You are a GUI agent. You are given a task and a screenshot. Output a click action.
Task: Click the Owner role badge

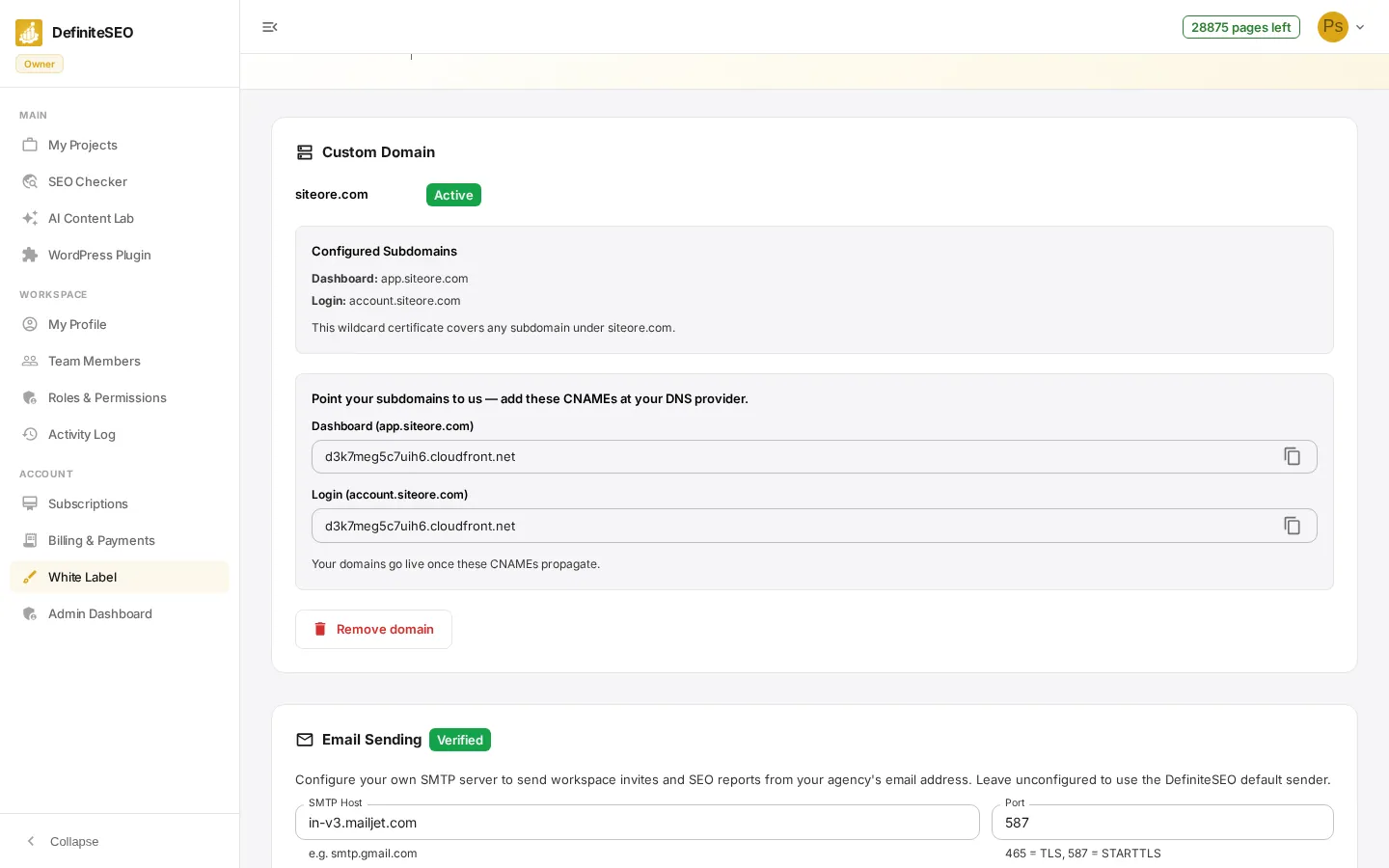tap(40, 64)
